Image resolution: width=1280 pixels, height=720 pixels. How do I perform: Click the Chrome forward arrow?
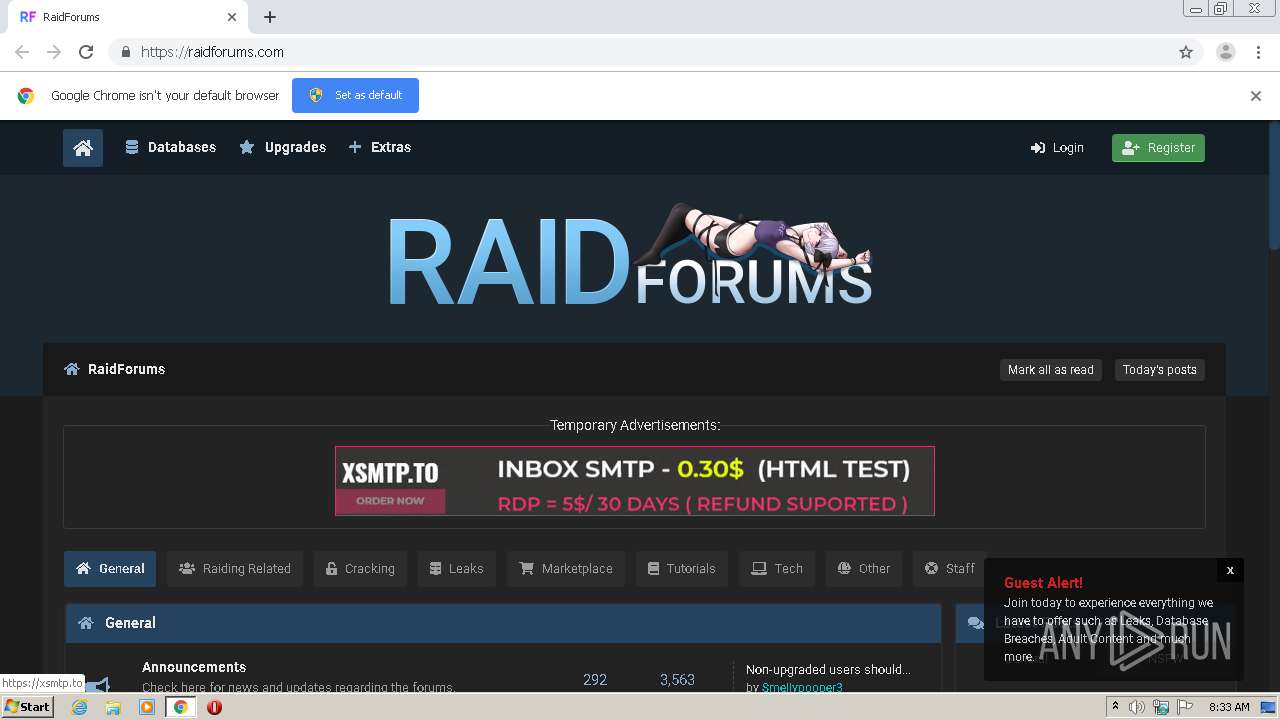pos(54,52)
